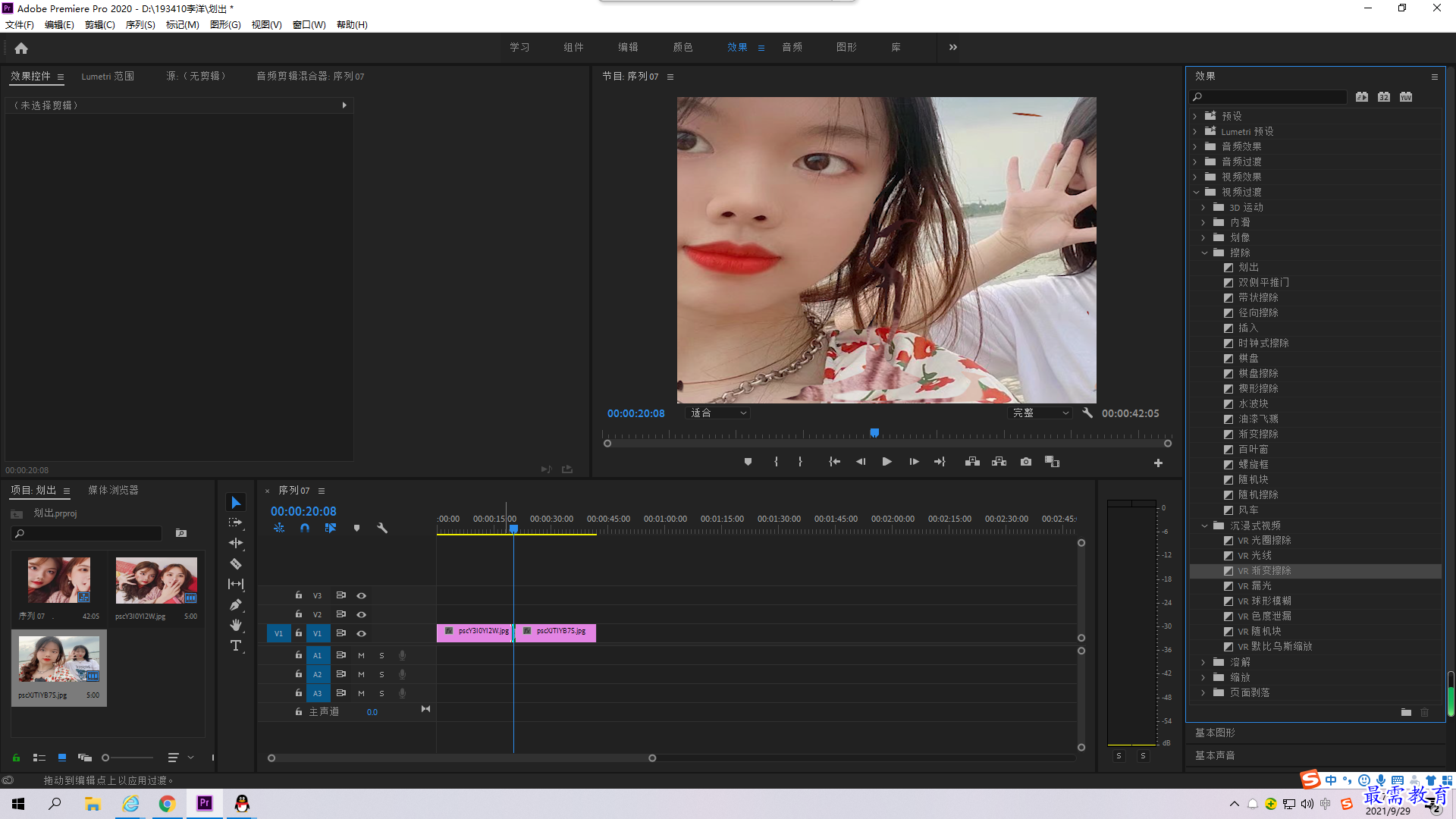Toggle V1 source patching button

[278, 633]
